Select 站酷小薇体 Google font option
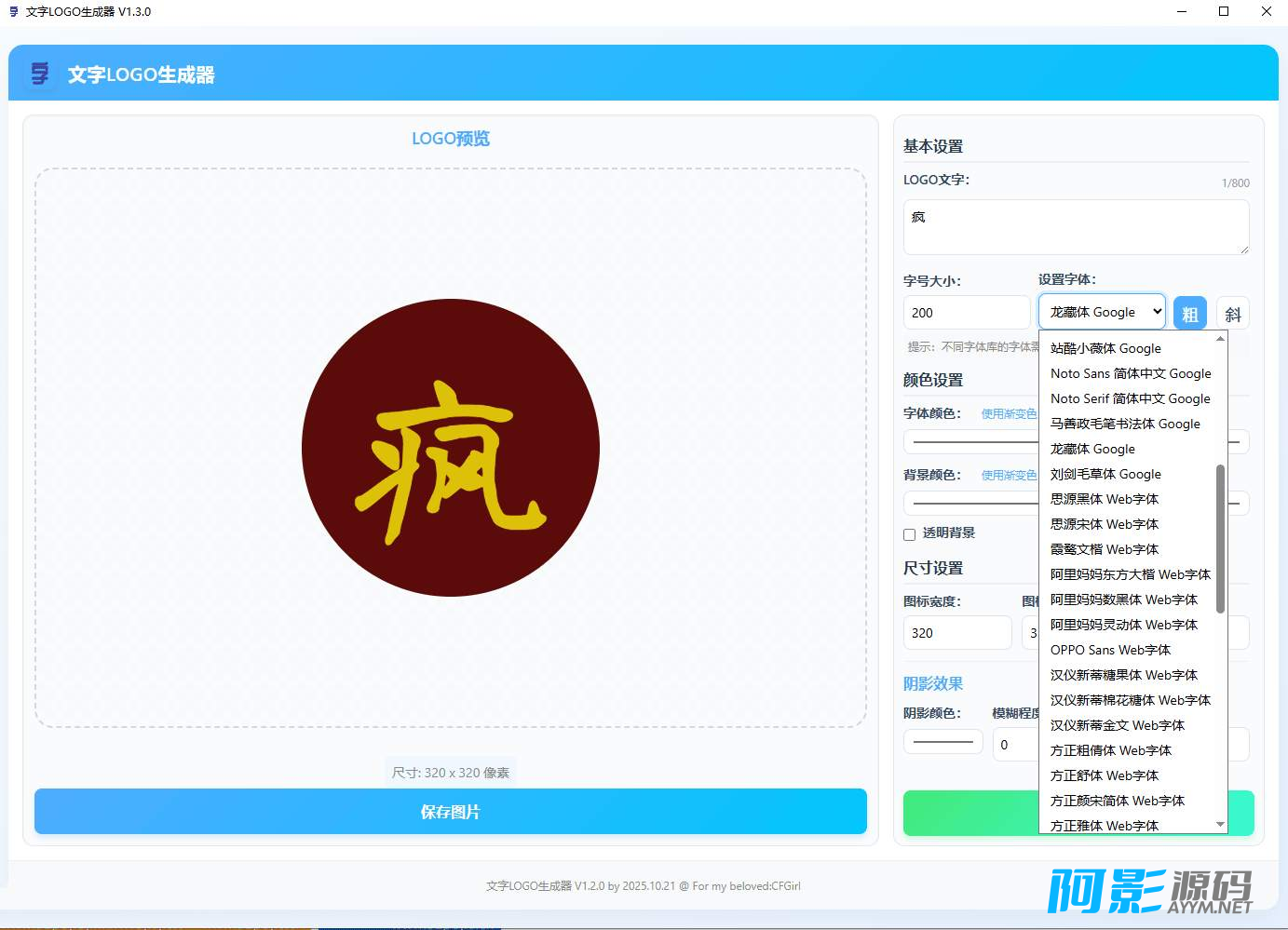Image resolution: width=1288 pixels, height=930 pixels. (x=1105, y=348)
